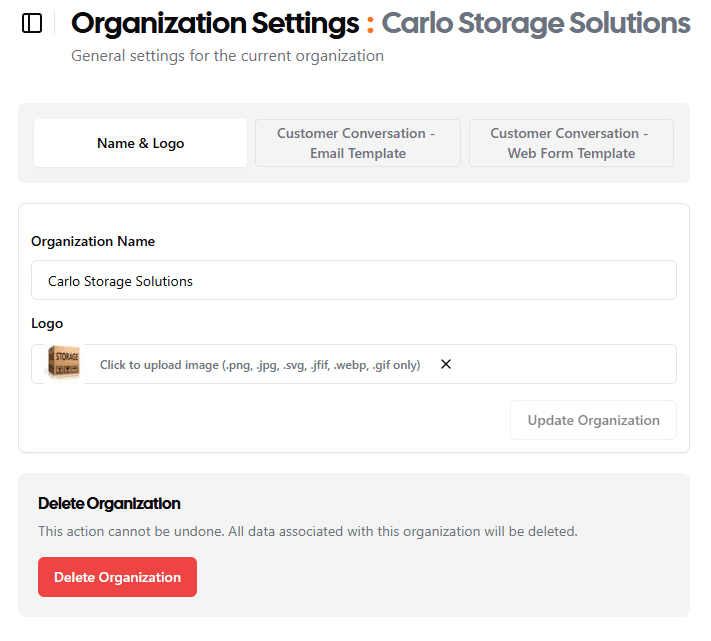The width and height of the screenshot is (711, 641).
Task: Click the Delete Organization section heading
Action: coord(109,504)
